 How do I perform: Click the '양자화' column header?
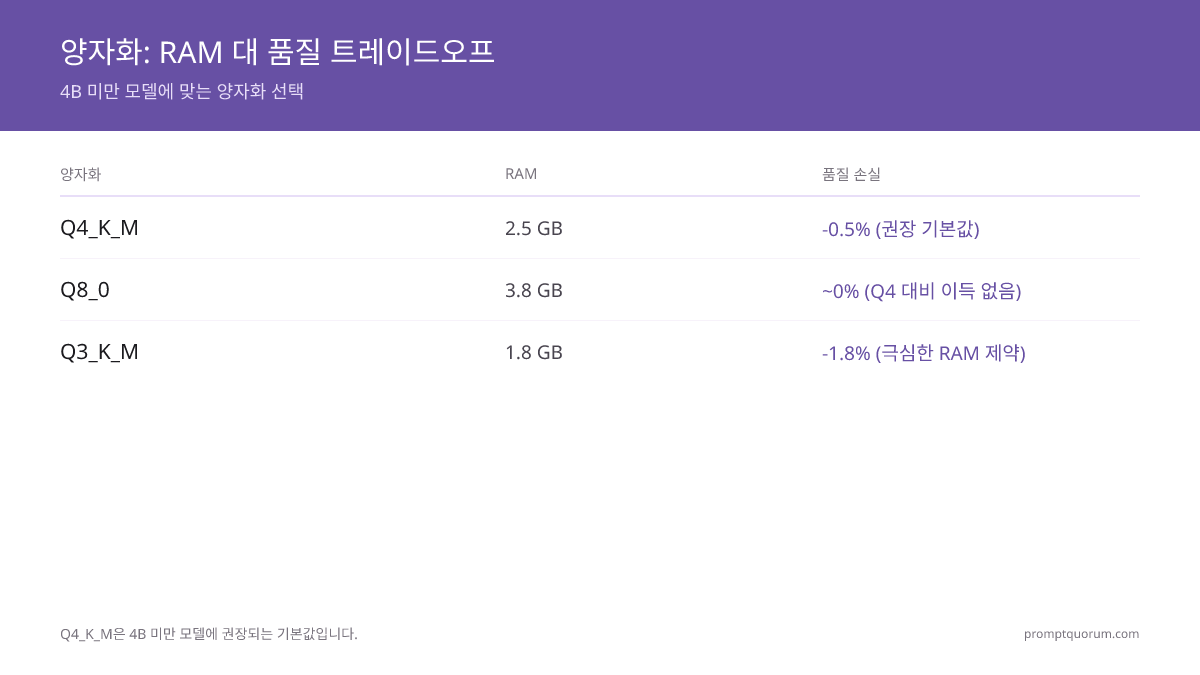coord(80,174)
